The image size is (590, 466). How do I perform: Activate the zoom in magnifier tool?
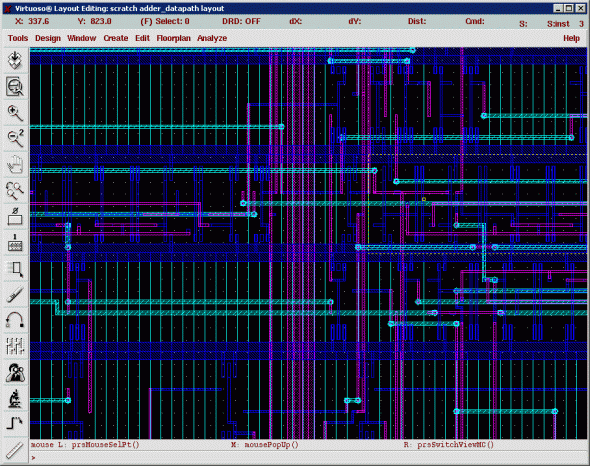tap(15, 113)
